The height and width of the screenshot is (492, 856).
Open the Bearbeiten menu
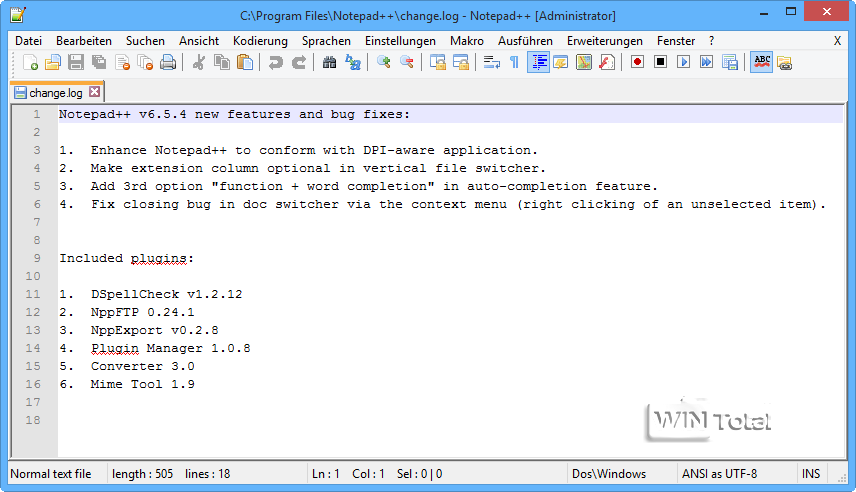pyautogui.click(x=84, y=41)
